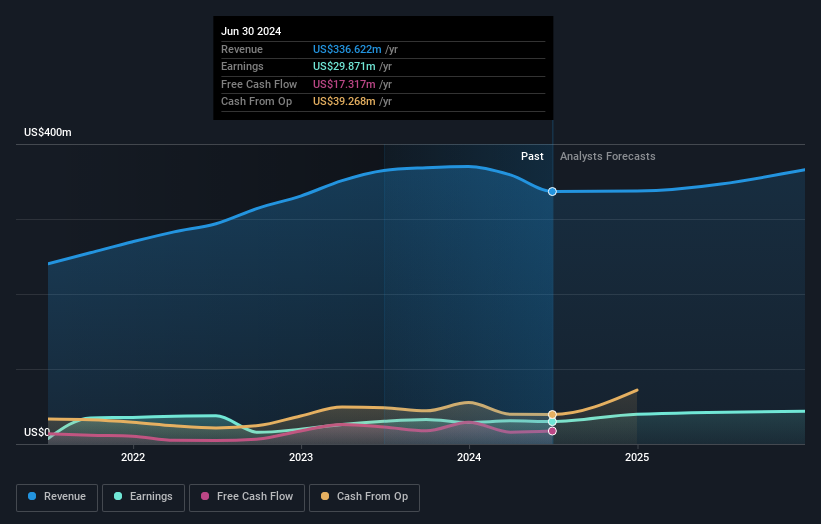The image size is (821, 524).
Task: Select the 2022 x-axis label
Action: tap(133, 458)
